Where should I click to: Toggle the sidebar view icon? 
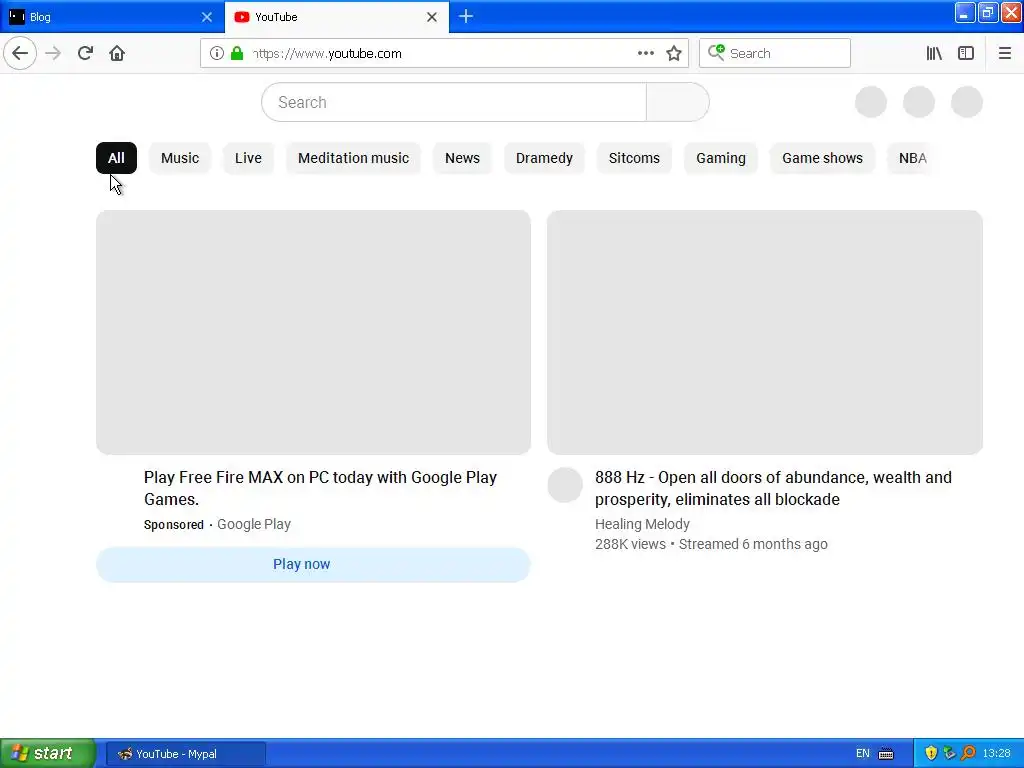966,53
